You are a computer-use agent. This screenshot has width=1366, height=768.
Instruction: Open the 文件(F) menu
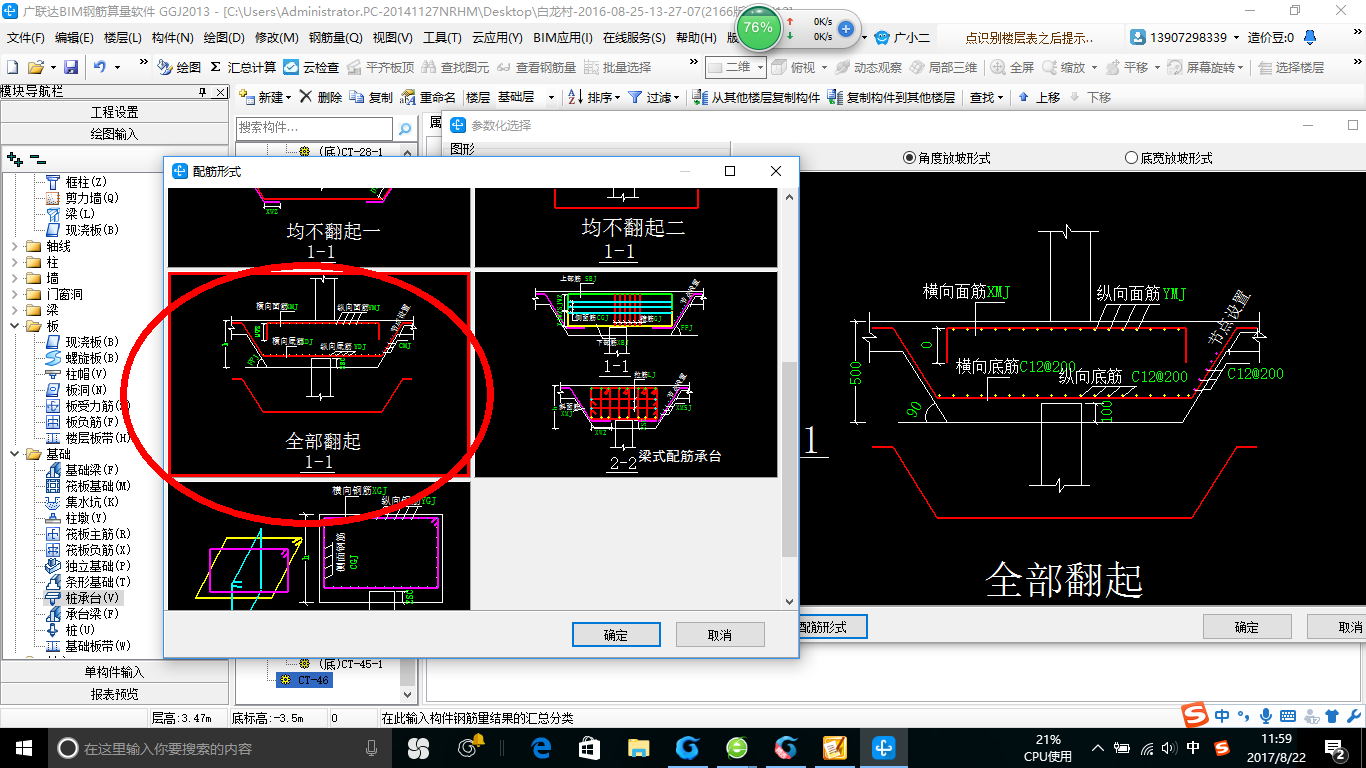26,37
